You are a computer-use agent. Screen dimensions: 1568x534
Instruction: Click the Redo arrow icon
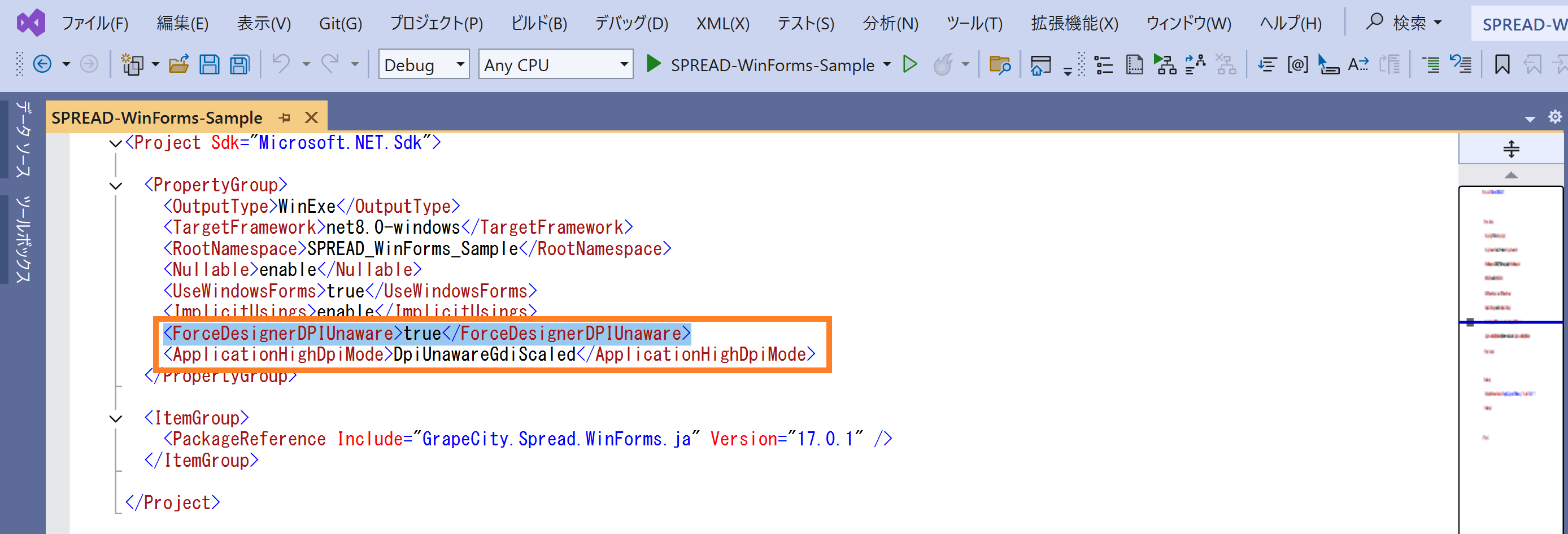[x=330, y=63]
